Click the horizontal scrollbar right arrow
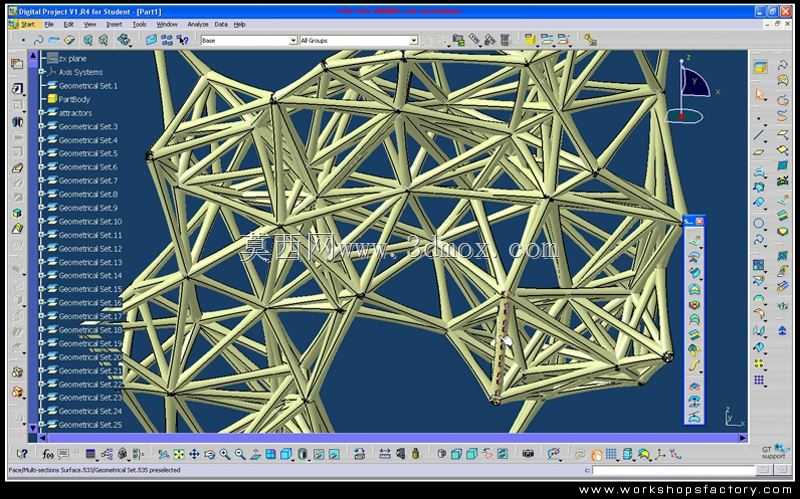 (743, 438)
